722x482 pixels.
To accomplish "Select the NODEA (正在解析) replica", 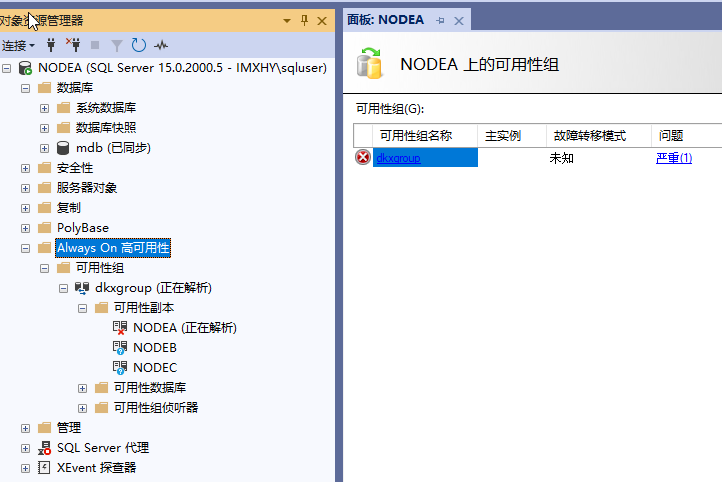I will point(185,328).
